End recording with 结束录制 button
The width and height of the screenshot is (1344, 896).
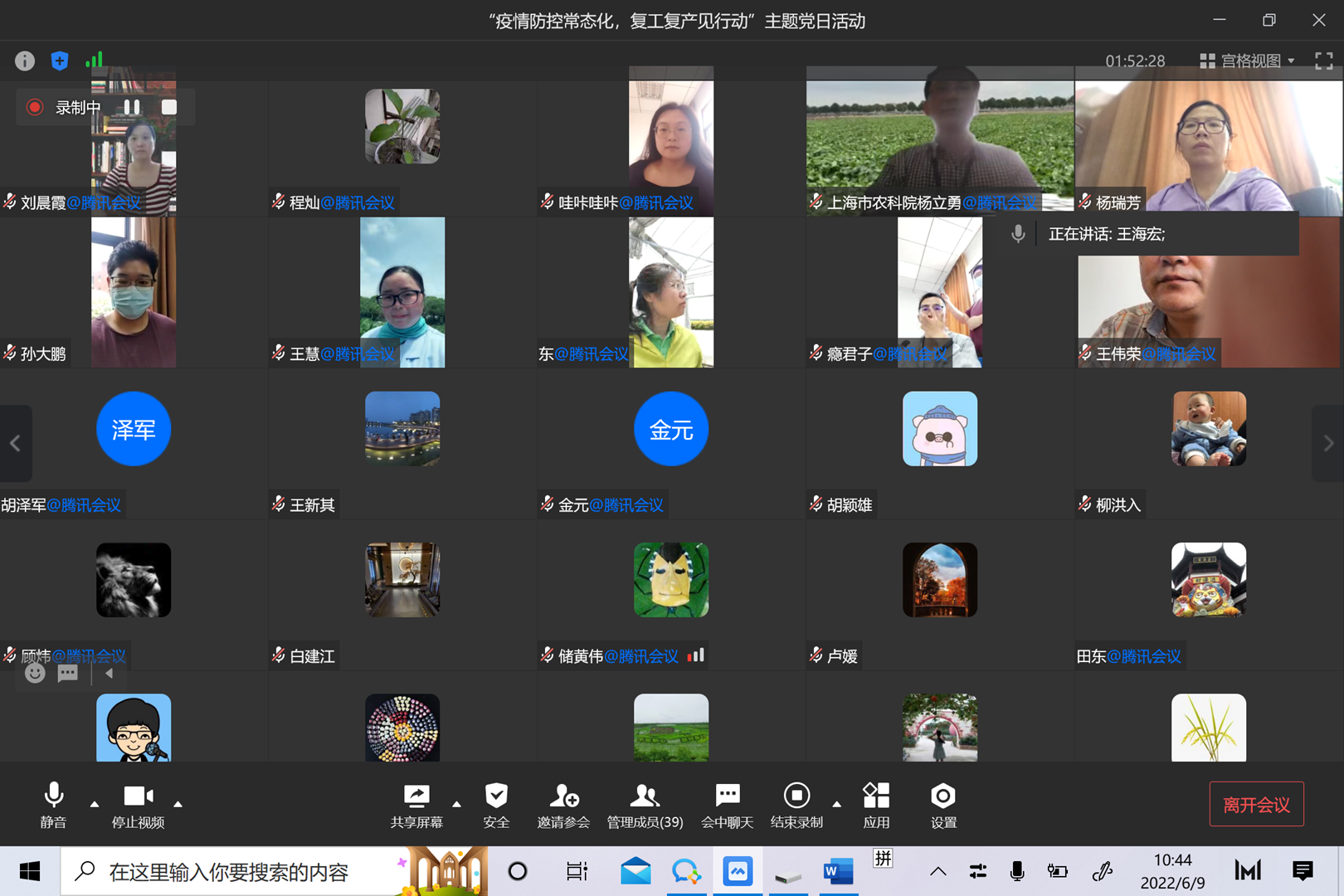(x=796, y=805)
